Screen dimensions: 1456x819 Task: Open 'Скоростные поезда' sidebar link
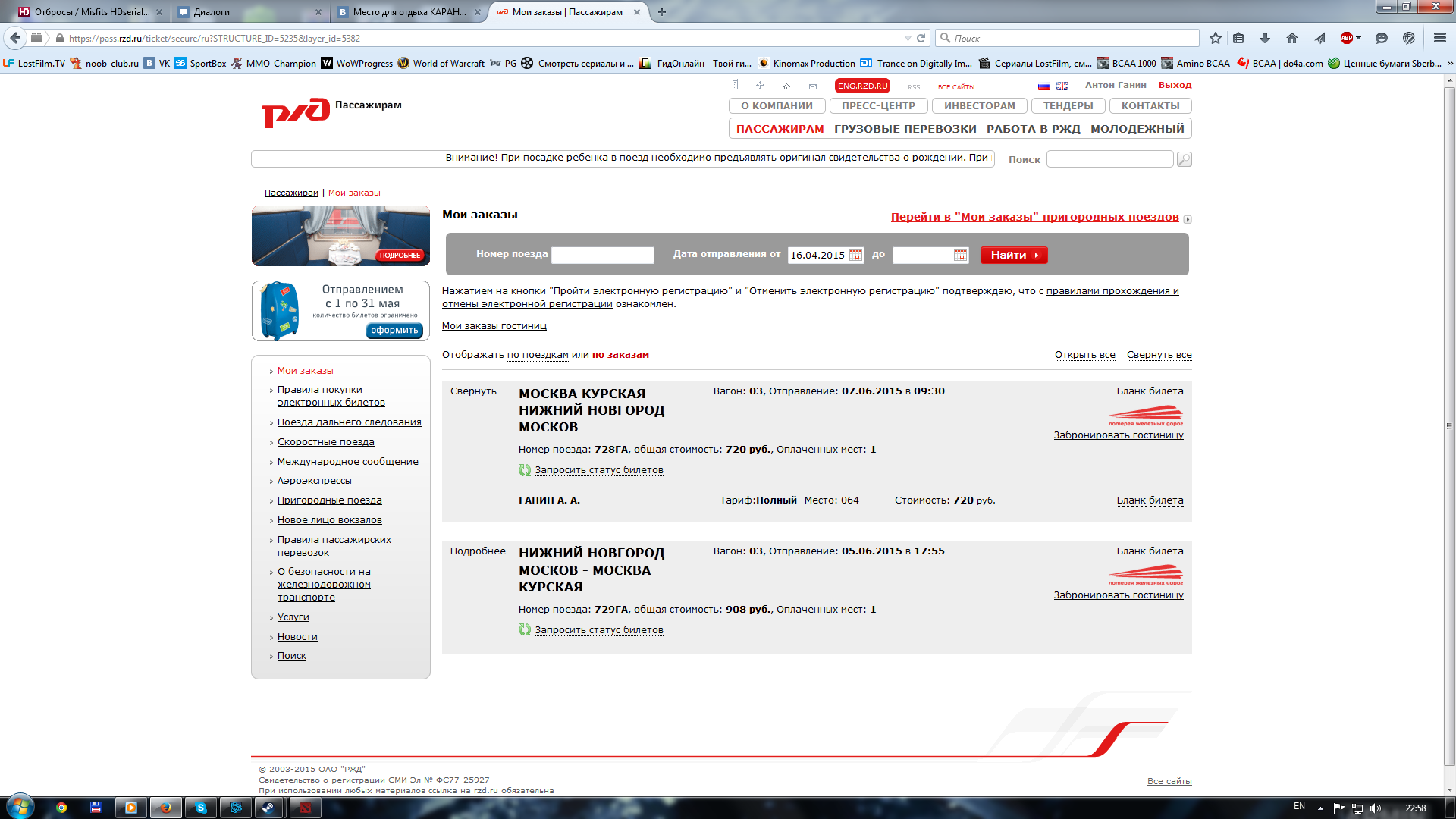[x=325, y=442]
